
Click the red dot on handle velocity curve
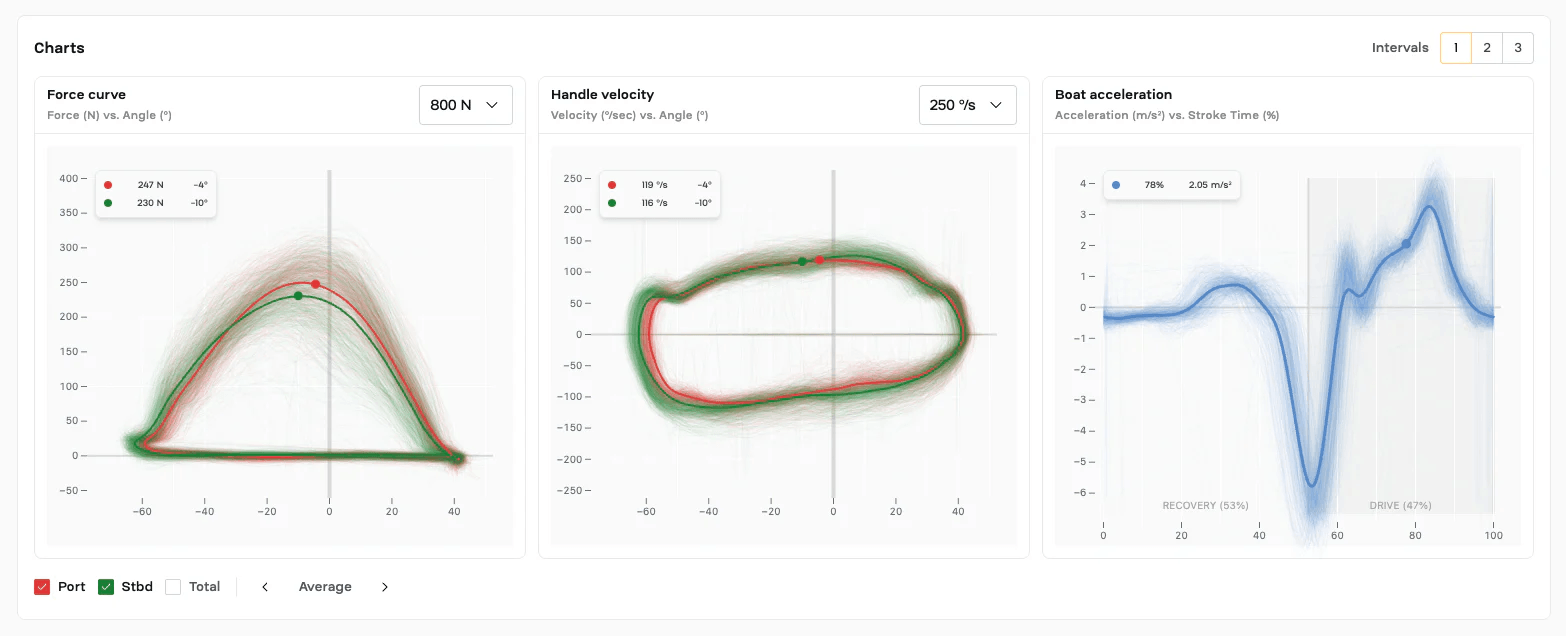point(819,260)
